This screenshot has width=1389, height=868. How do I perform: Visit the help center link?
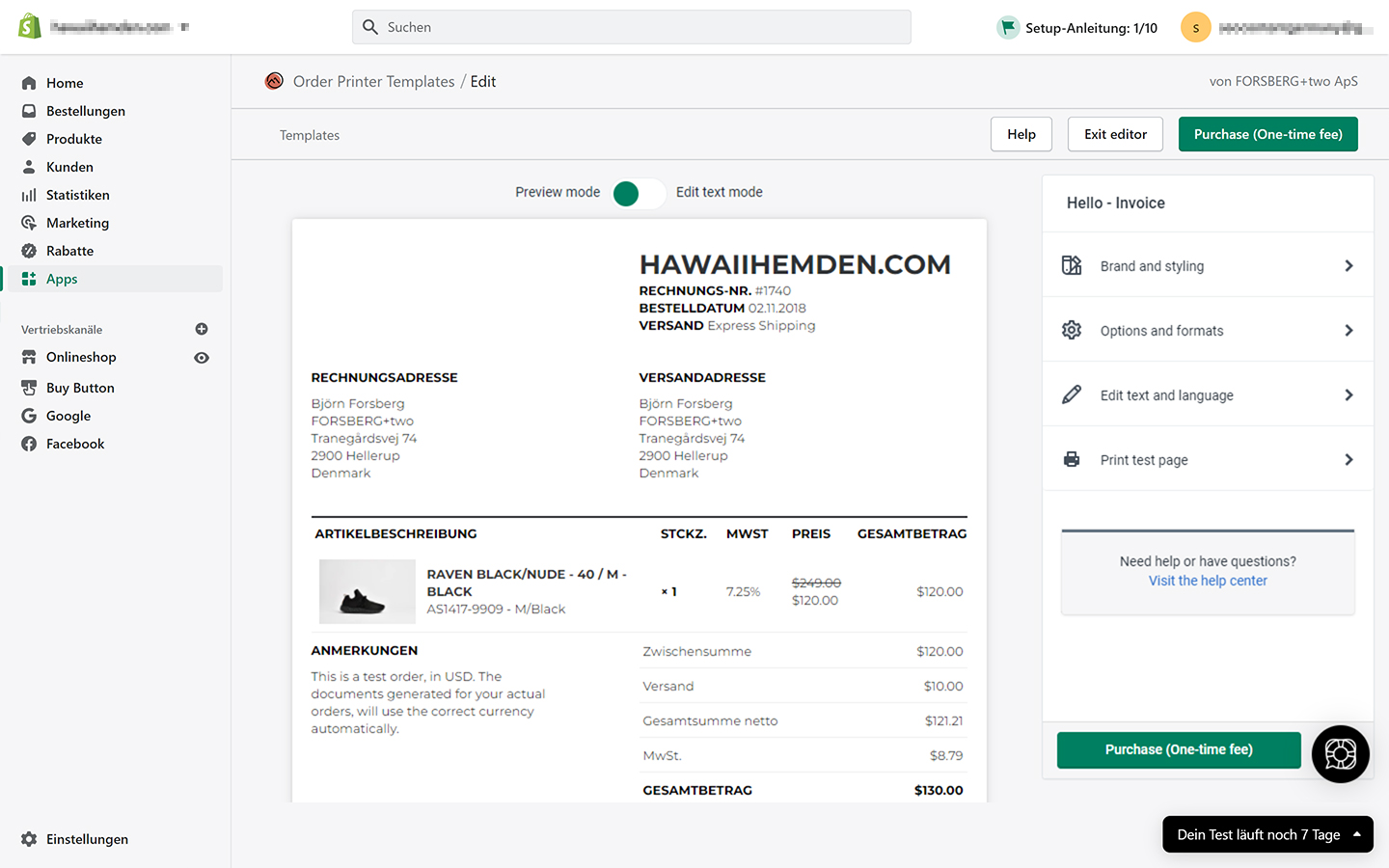[x=1208, y=581]
